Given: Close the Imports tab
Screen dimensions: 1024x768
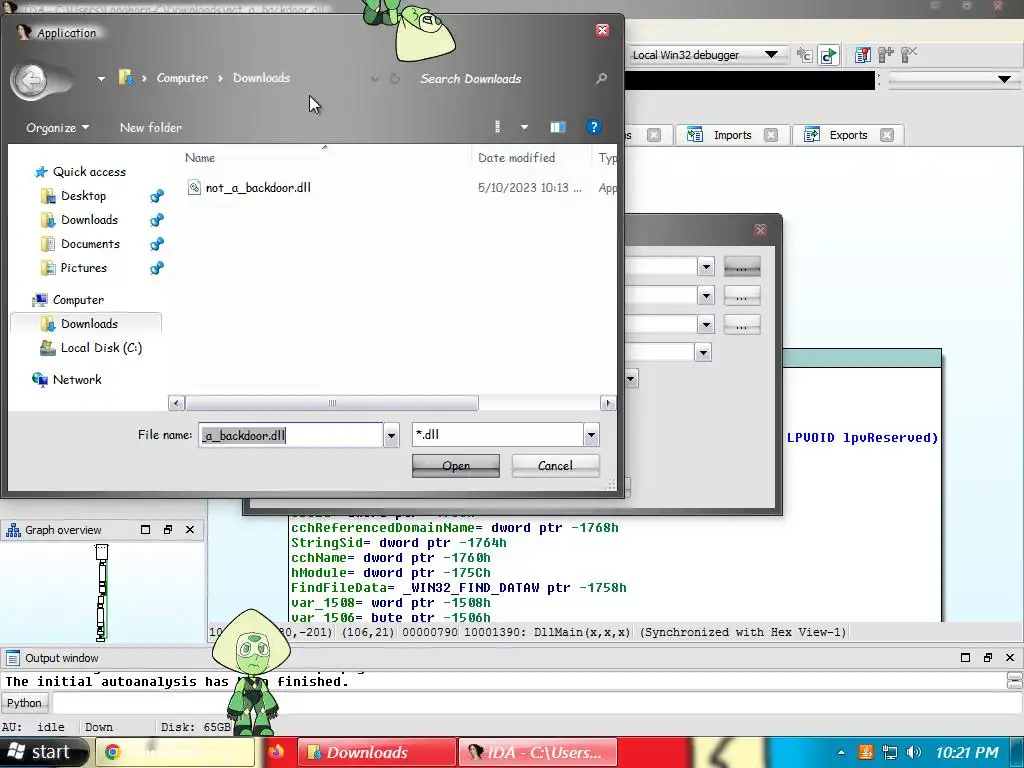Looking at the screenshot, I should click(771, 135).
